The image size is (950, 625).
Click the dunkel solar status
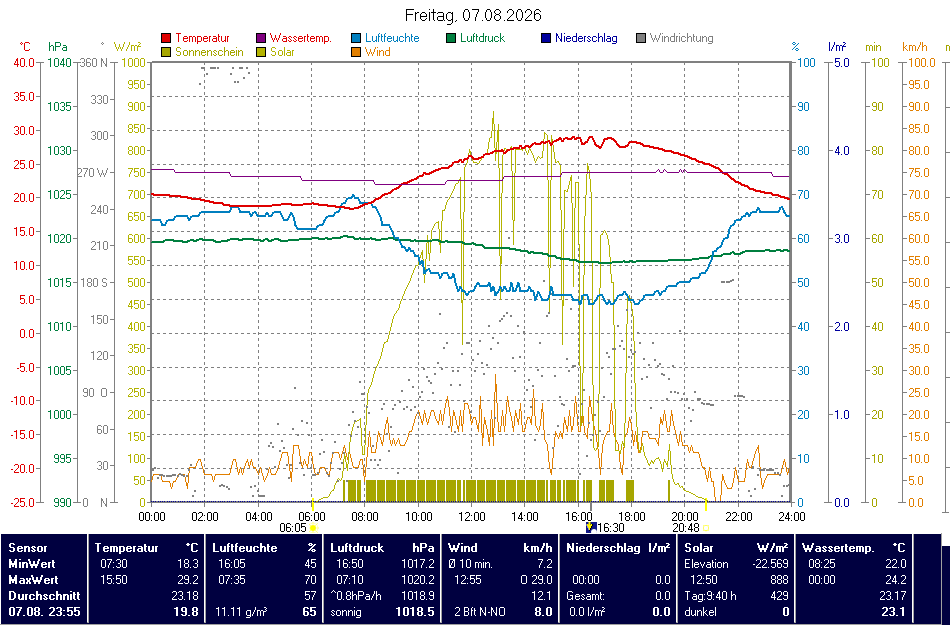coord(700,612)
